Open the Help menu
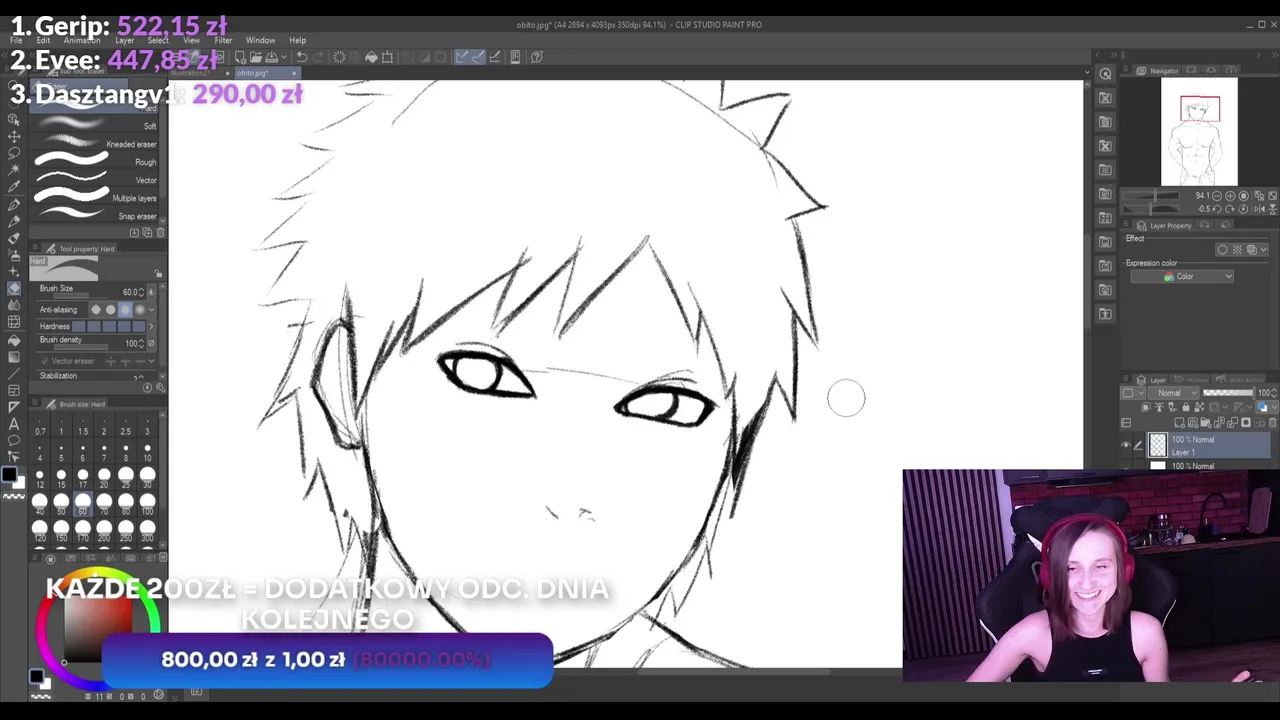 297,41
